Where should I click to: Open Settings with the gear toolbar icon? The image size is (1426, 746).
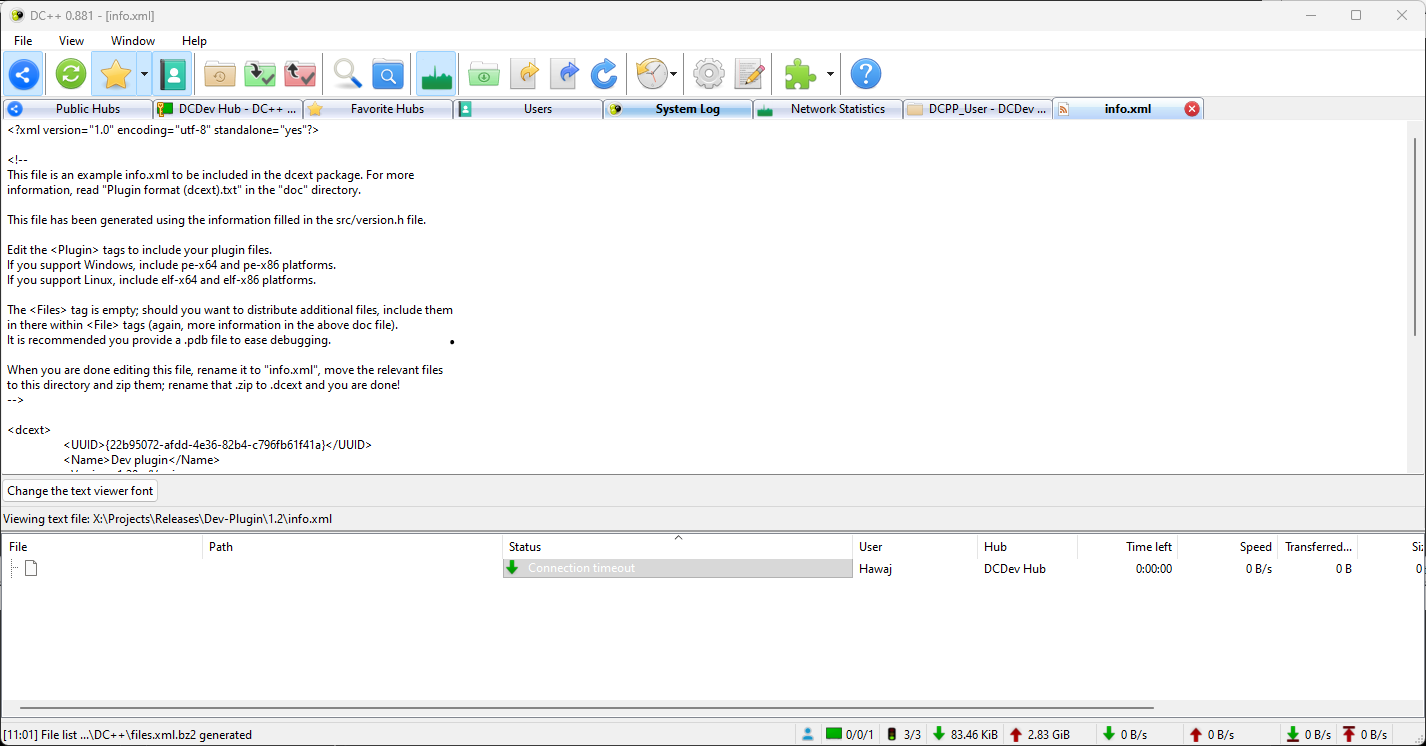[709, 74]
